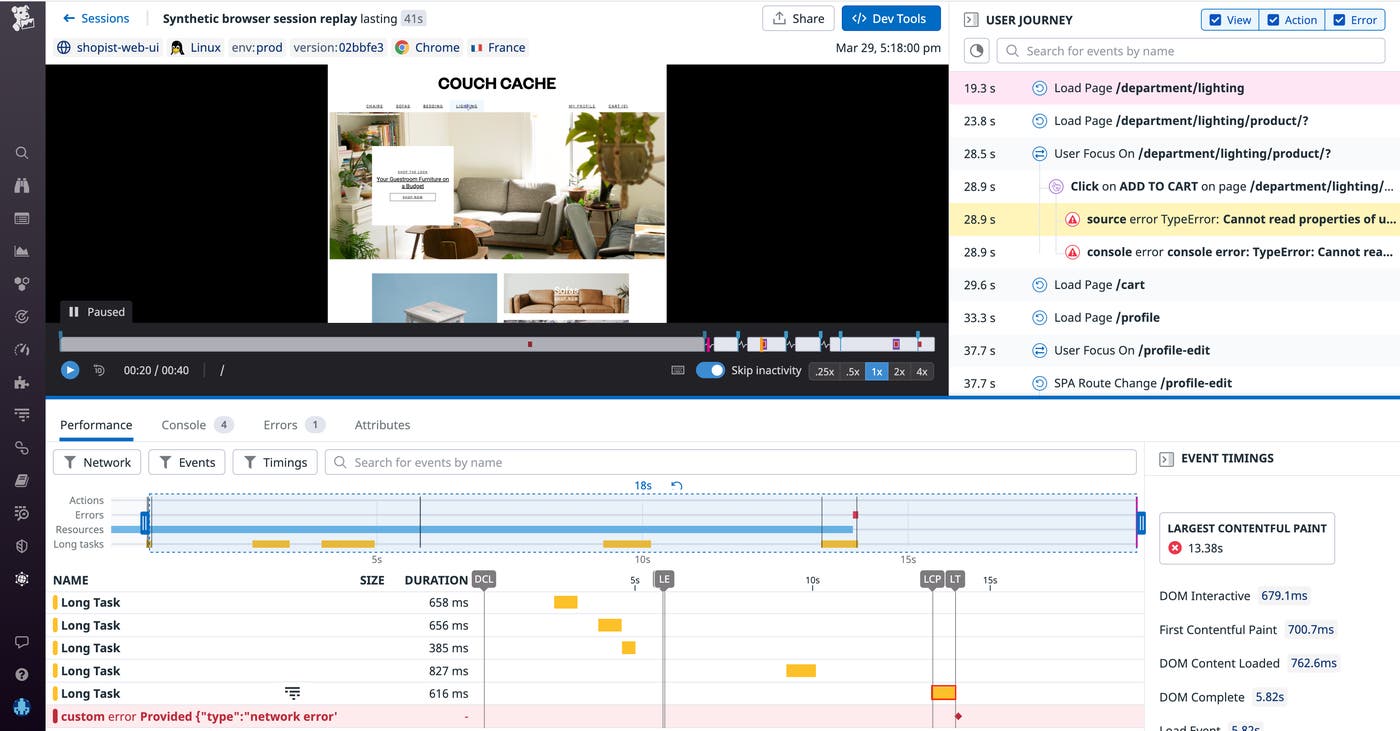Click the Datadog logo at top left
This screenshot has height=731, width=1400.
[x=22, y=18]
